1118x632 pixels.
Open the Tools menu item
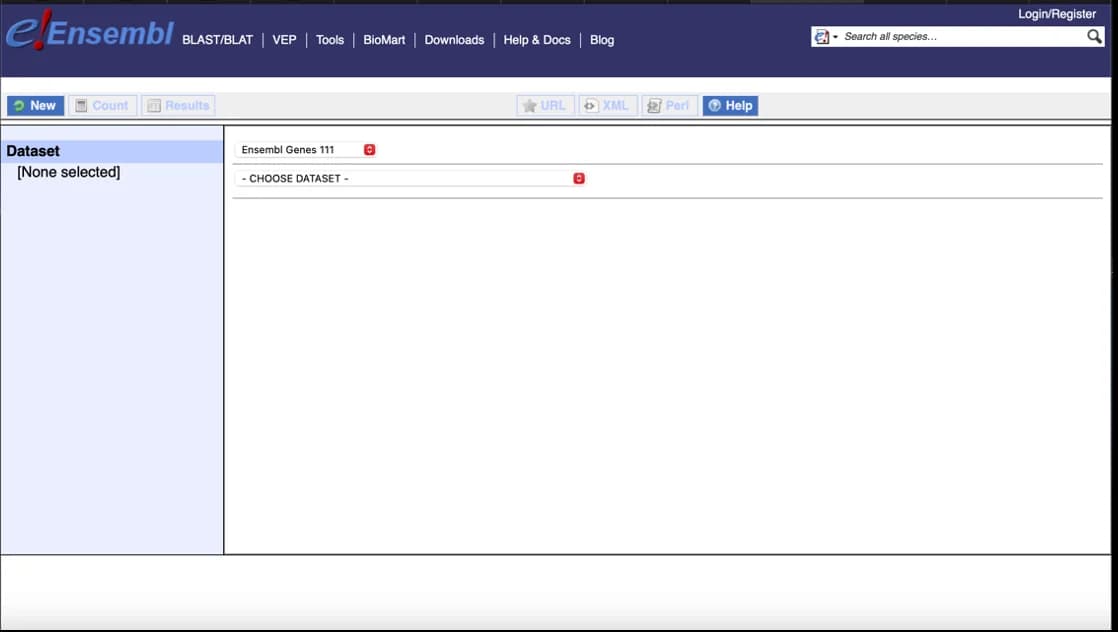click(x=329, y=40)
